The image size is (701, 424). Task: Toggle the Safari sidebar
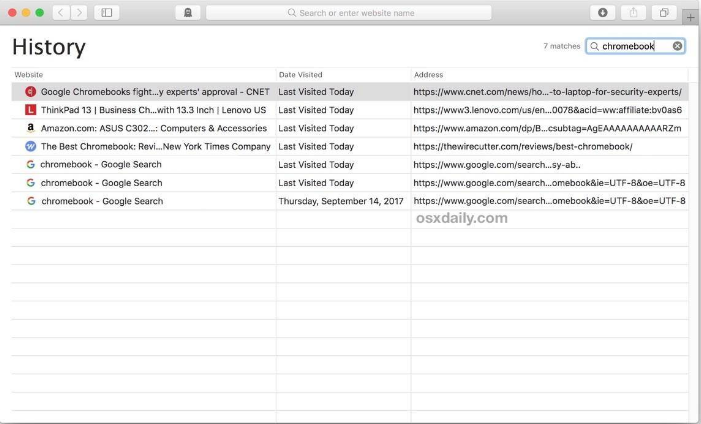coord(107,12)
